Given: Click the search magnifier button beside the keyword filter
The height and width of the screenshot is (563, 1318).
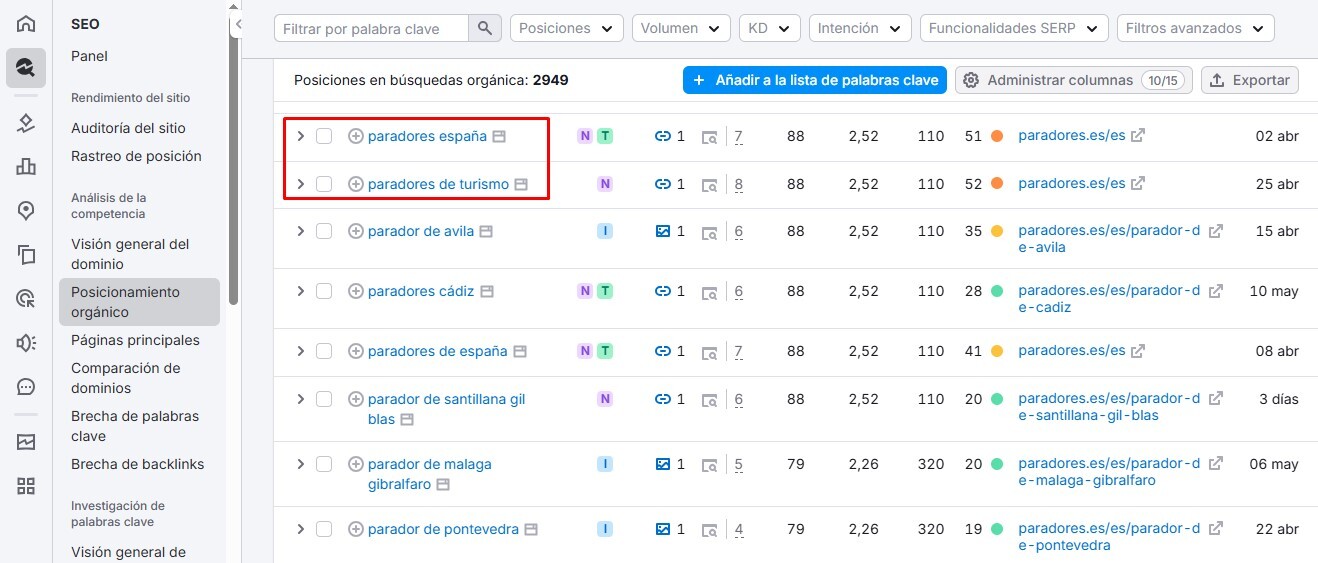Looking at the screenshot, I should point(484,28).
